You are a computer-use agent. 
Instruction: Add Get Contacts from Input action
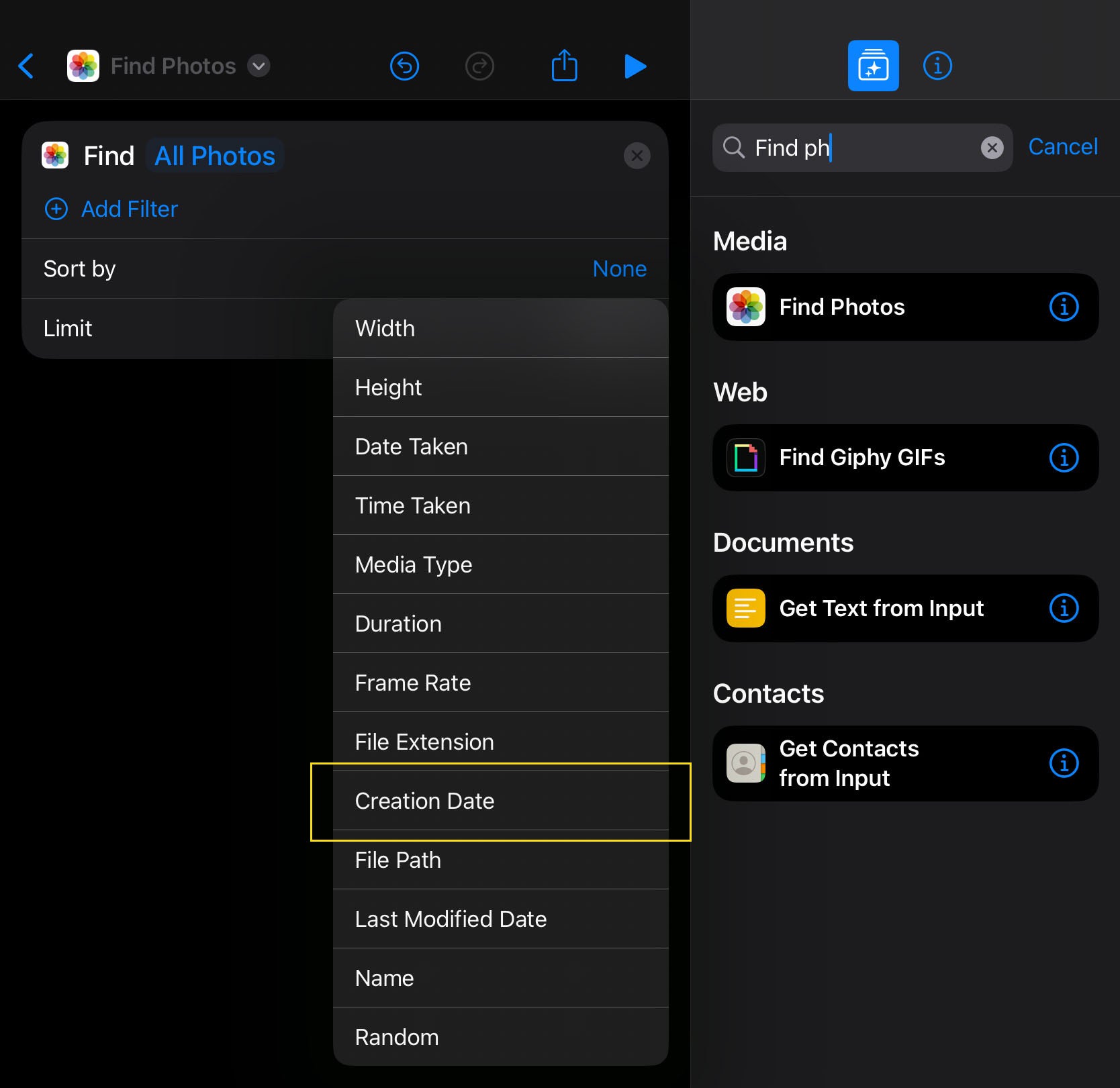click(905, 763)
